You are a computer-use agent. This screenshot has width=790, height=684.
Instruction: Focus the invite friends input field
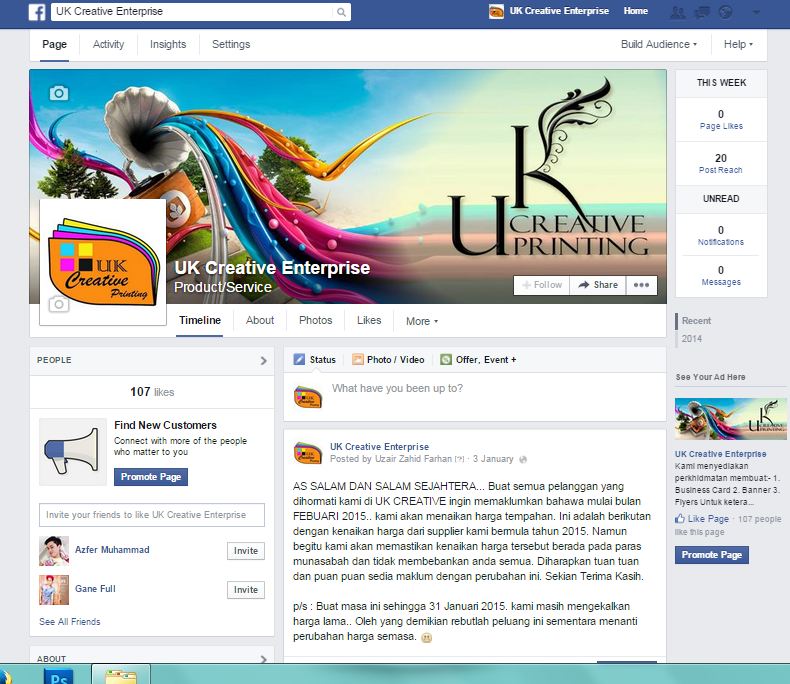point(152,515)
